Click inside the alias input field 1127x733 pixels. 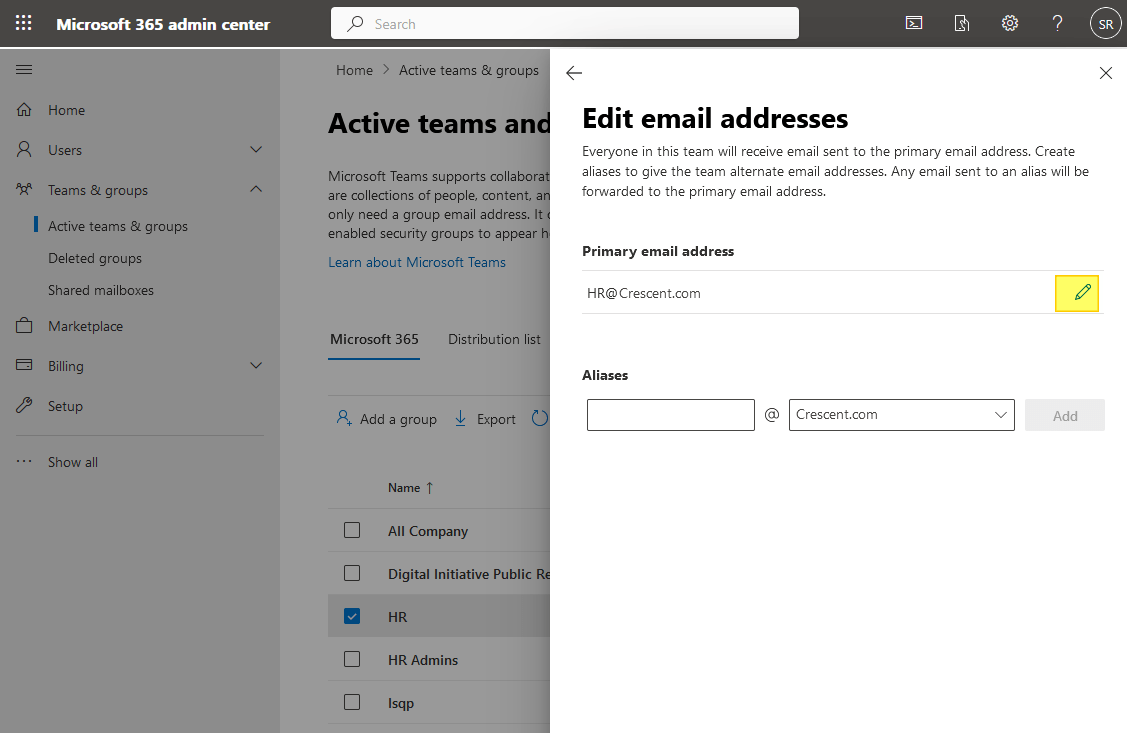670,414
